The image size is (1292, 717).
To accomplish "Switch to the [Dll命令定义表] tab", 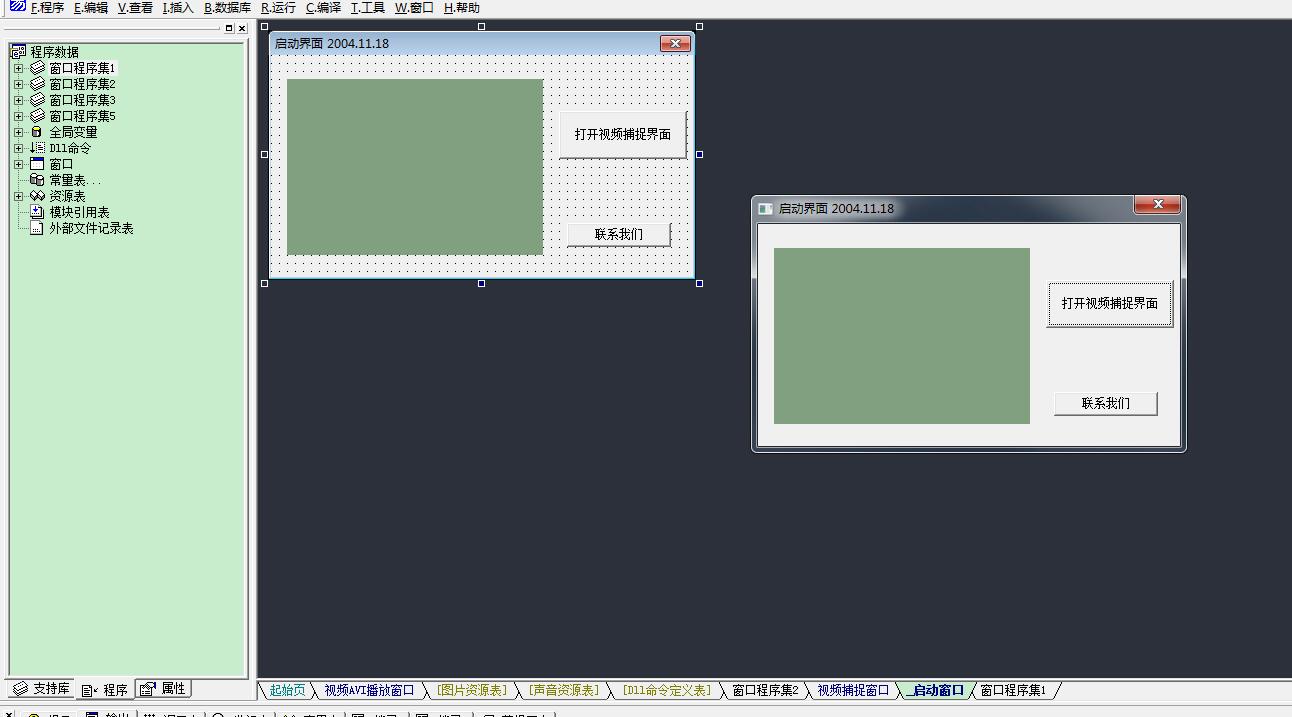I will click(666, 690).
